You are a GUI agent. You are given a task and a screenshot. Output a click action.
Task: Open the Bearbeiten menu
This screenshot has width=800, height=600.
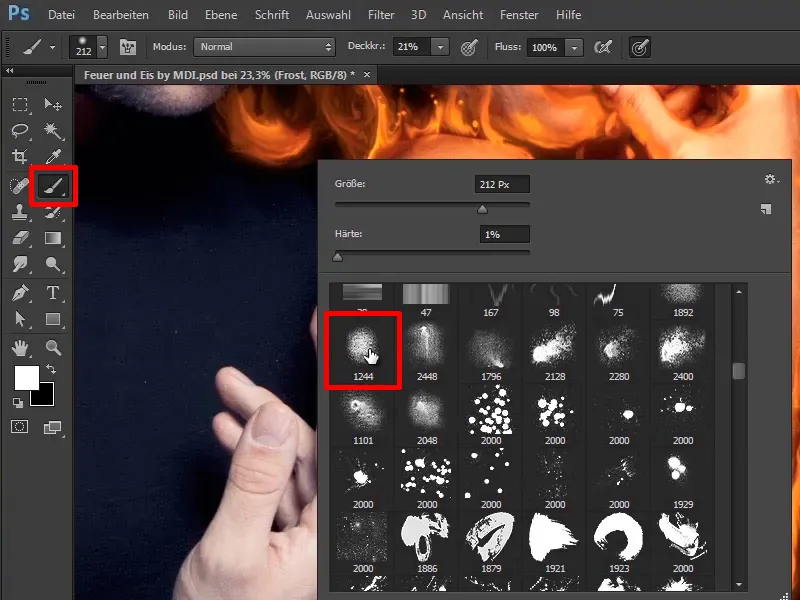click(121, 15)
